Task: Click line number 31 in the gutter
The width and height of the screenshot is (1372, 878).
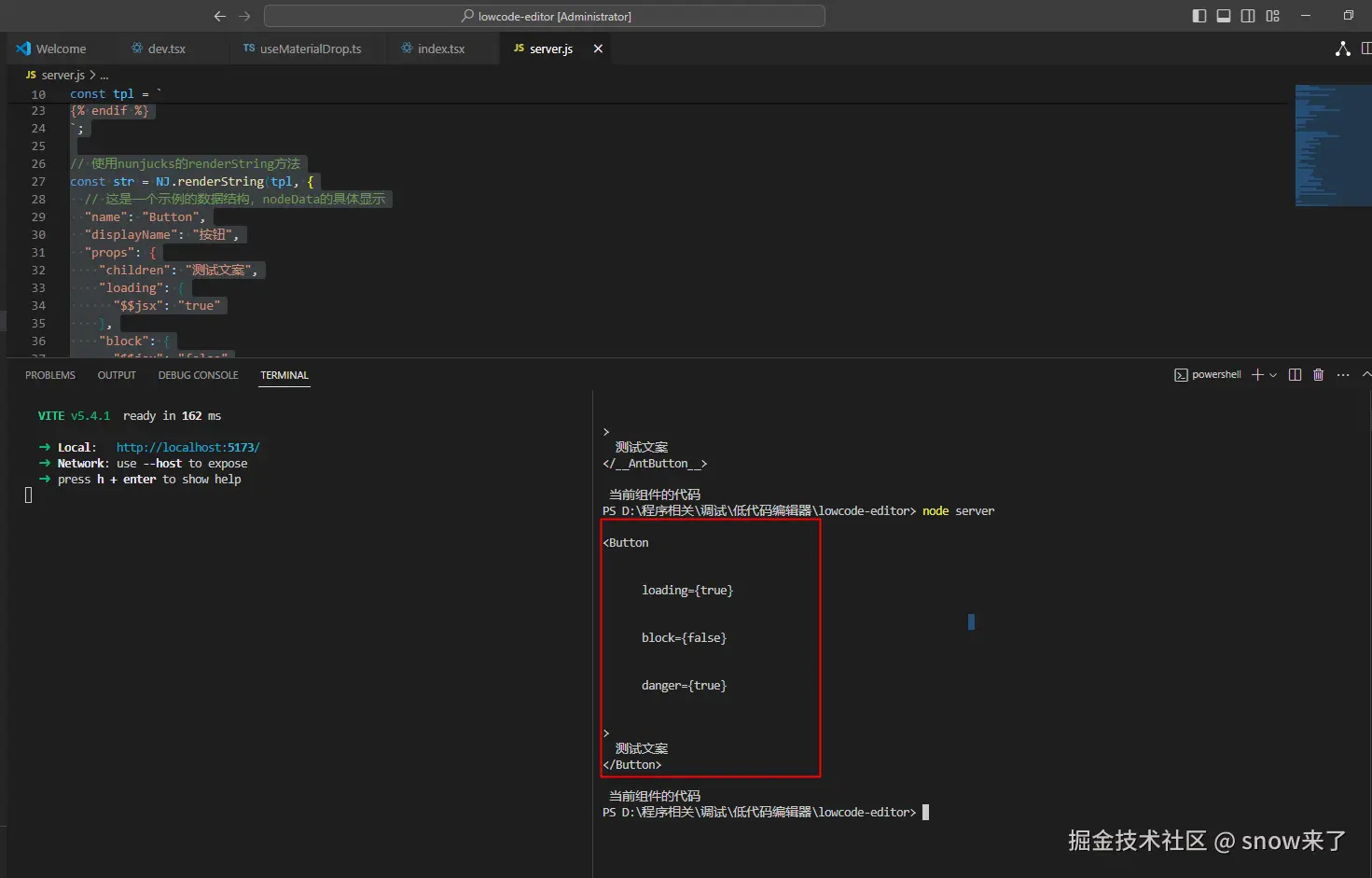Action: click(x=38, y=253)
